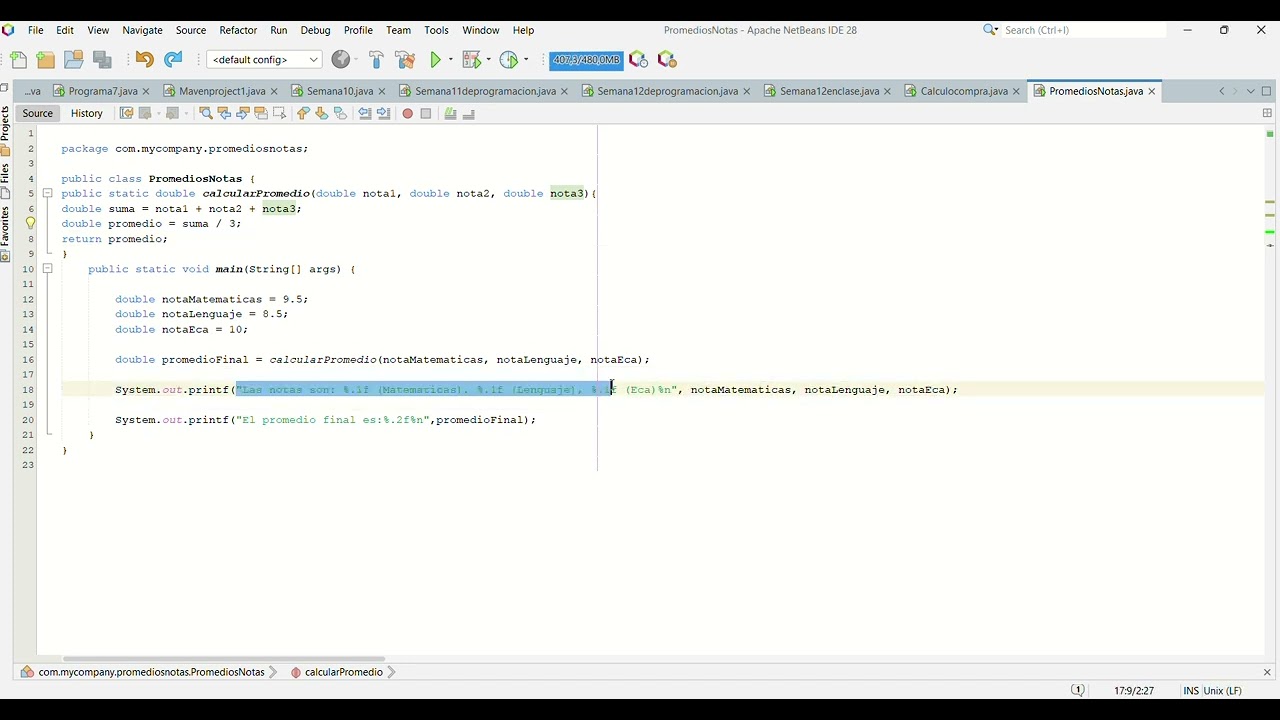Image resolution: width=1280 pixels, height=720 pixels.
Task: Redo the last undone edit
Action: pyautogui.click(x=173, y=60)
